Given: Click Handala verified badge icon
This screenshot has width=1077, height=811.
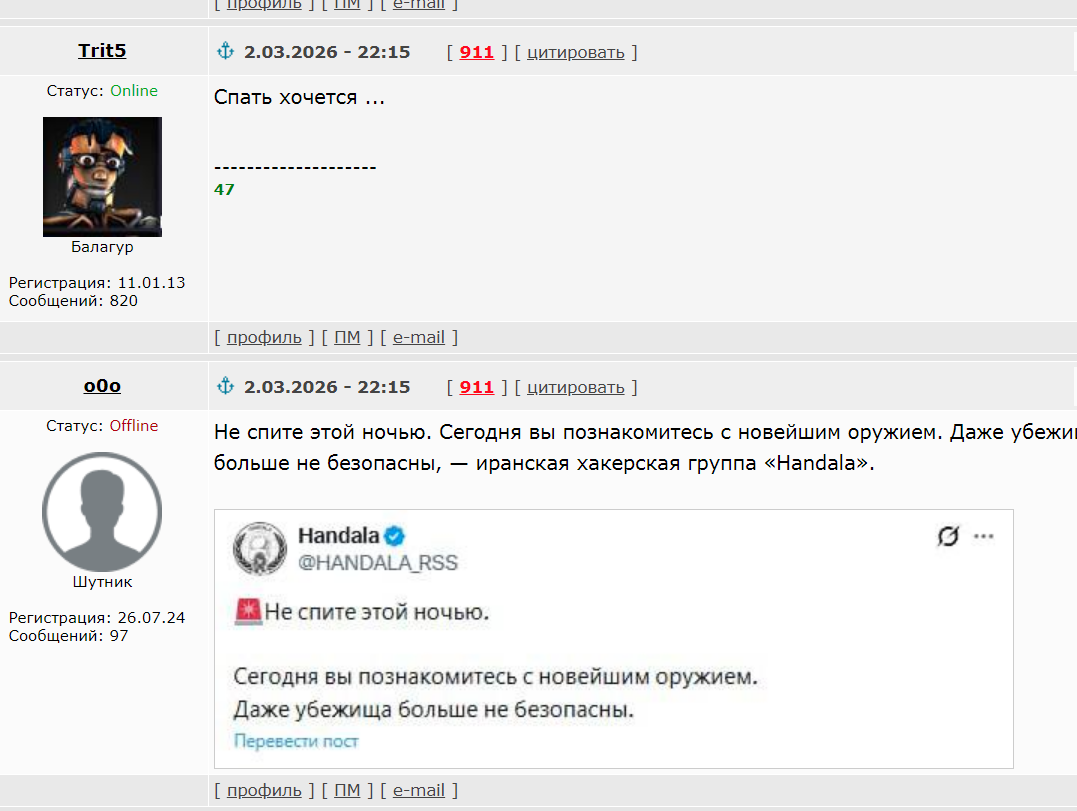Looking at the screenshot, I should [394, 536].
